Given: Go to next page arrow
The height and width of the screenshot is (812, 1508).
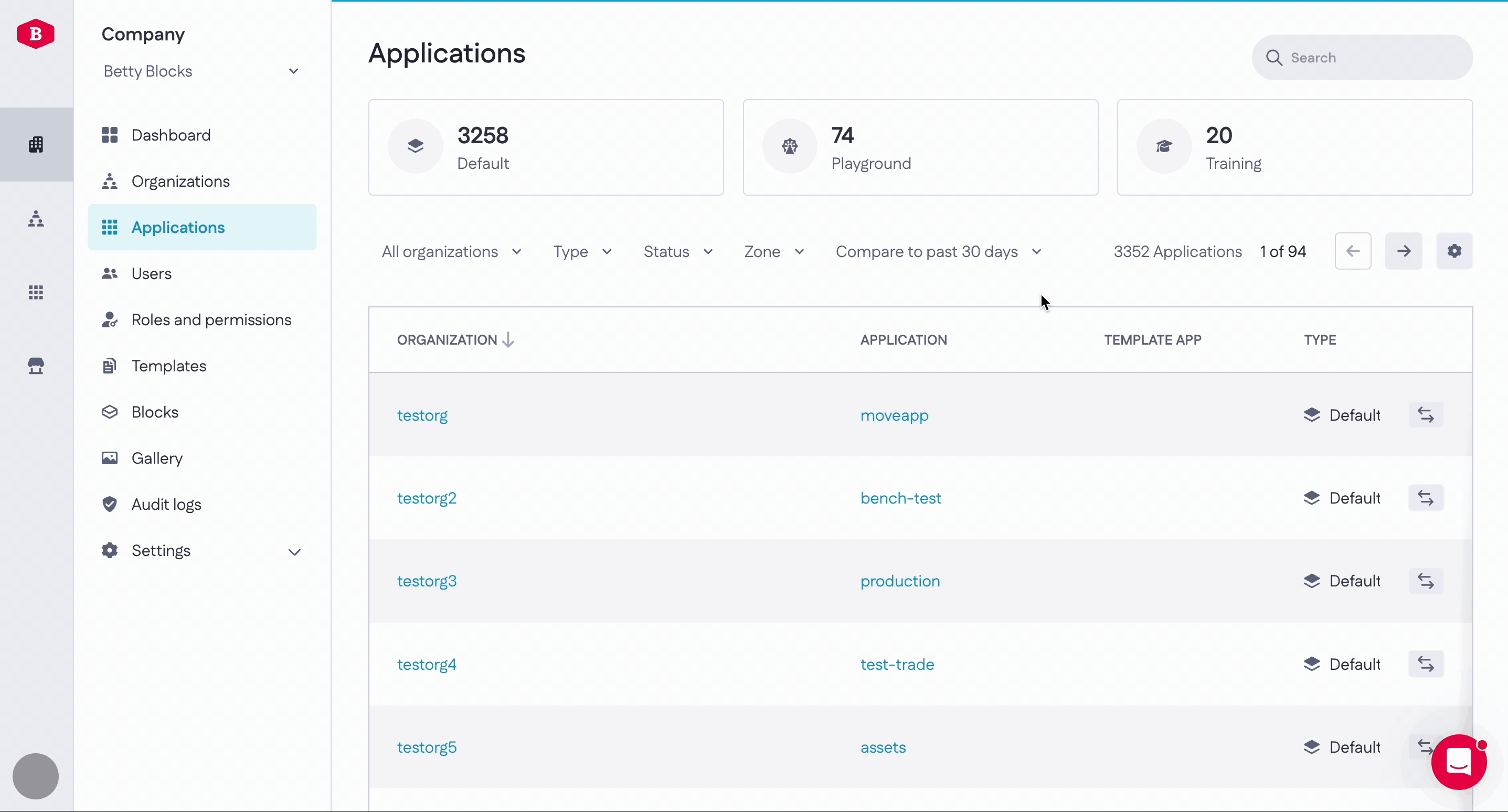Looking at the screenshot, I should pyautogui.click(x=1403, y=251).
